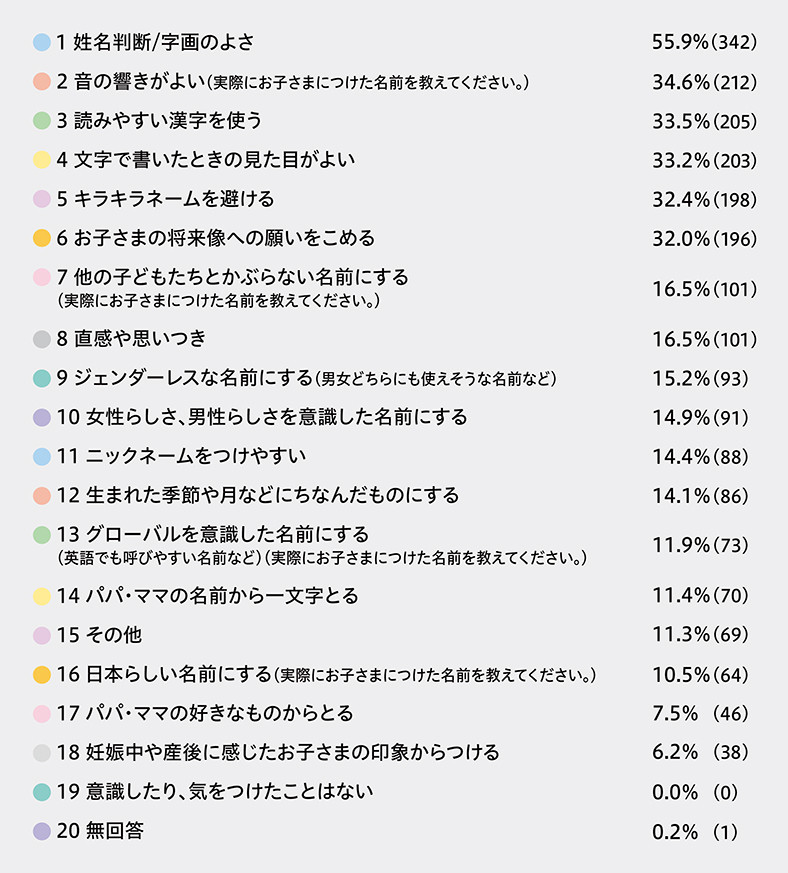Image resolution: width=788 pixels, height=873 pixels.
Task: Click the pink dot beside 他の子どもたちとかぶらない名前にする
Action: tap(41, 277)
